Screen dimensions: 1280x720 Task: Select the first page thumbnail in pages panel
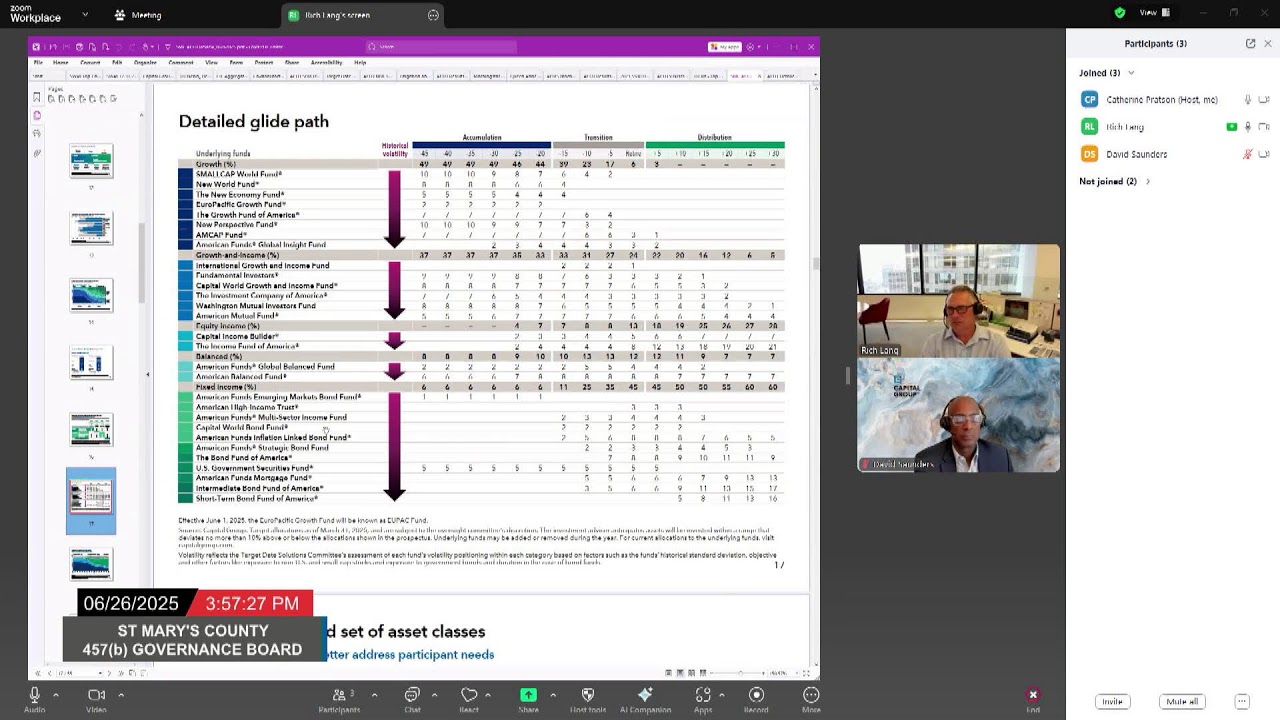91,160
